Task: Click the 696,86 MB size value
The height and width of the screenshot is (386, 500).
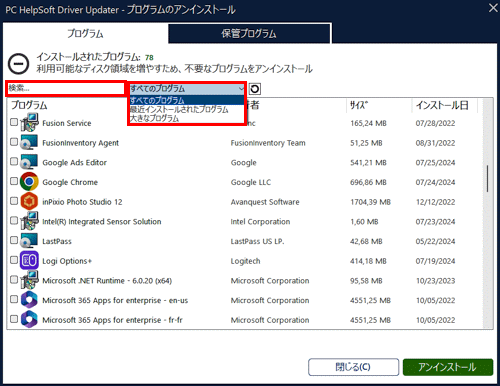Action: tap(368, 182)
